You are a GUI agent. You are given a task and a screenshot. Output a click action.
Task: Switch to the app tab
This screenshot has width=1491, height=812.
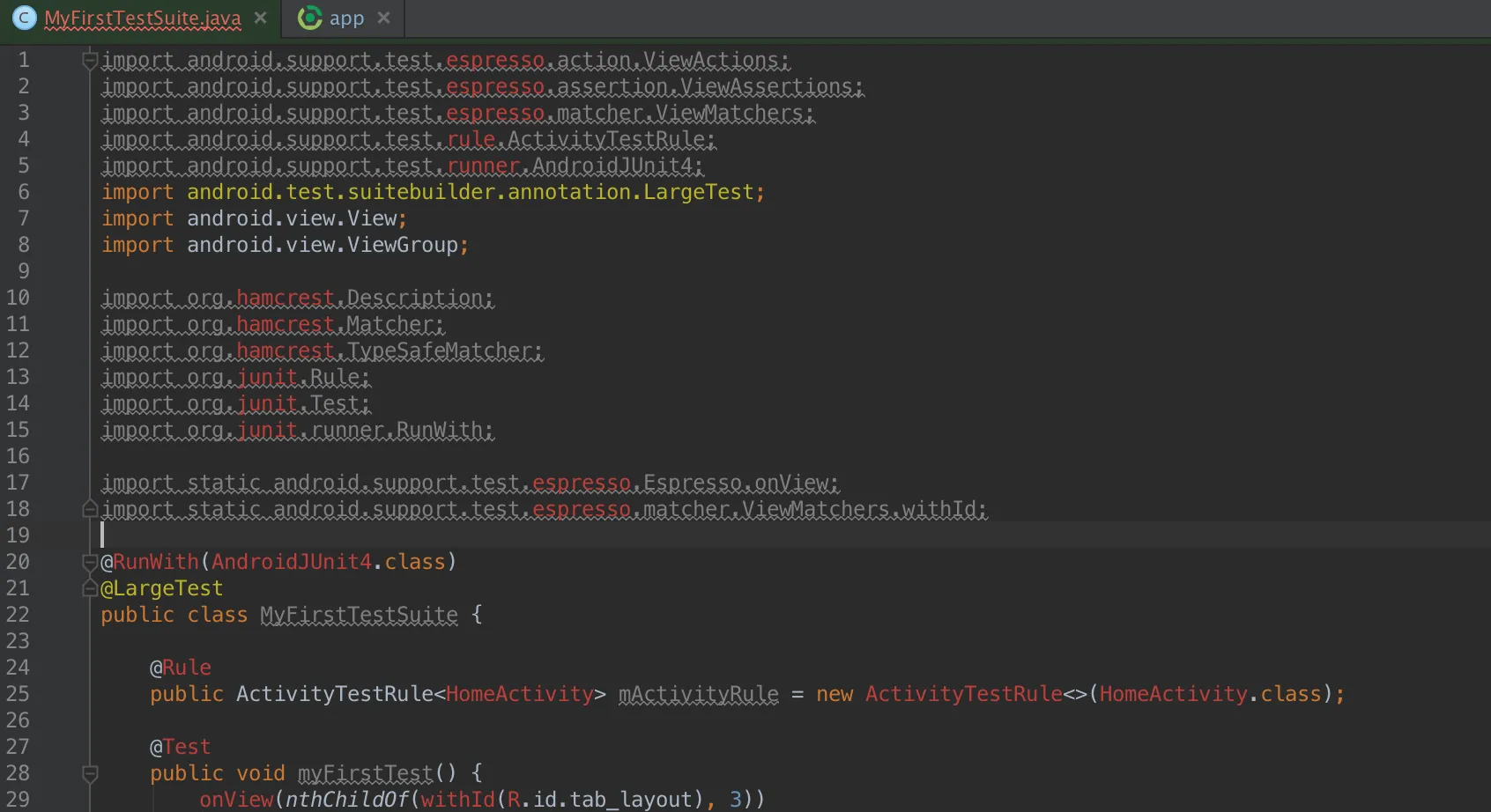click(346, 18)
